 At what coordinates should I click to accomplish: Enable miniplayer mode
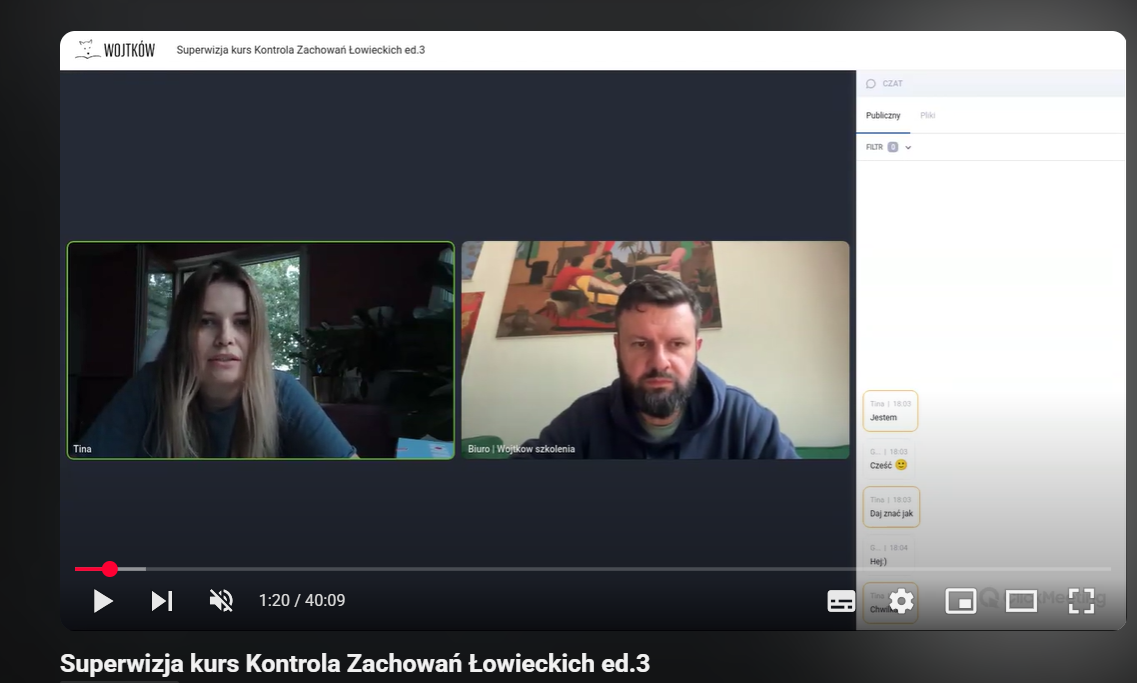click(x=960, y=601)
